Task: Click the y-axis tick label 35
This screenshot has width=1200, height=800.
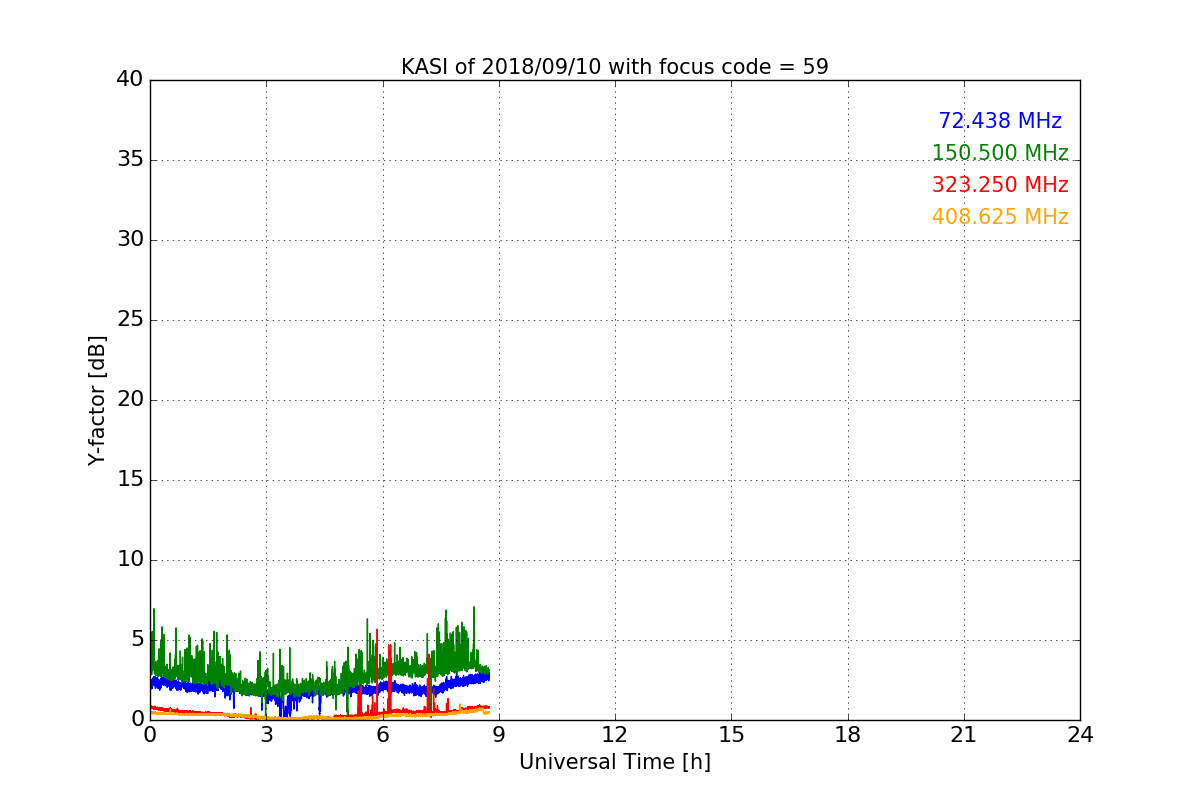Action: point(130,160)
